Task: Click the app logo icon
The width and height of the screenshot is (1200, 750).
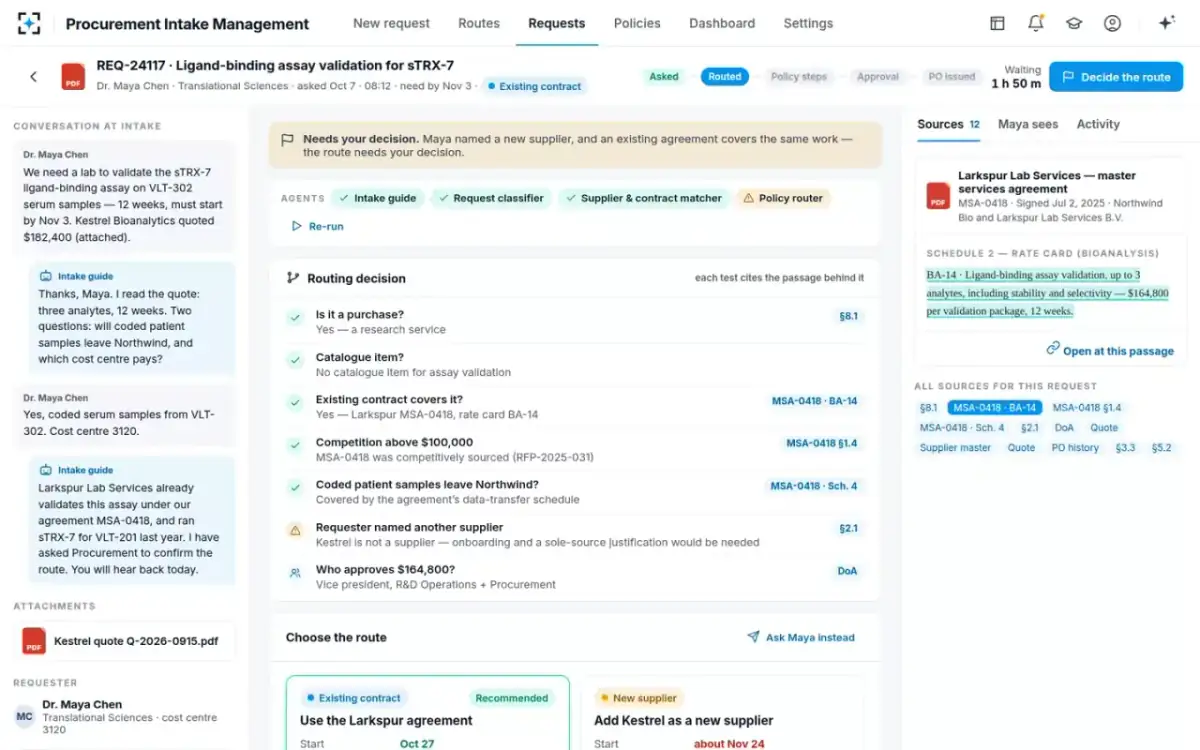Action: point(29,24)
